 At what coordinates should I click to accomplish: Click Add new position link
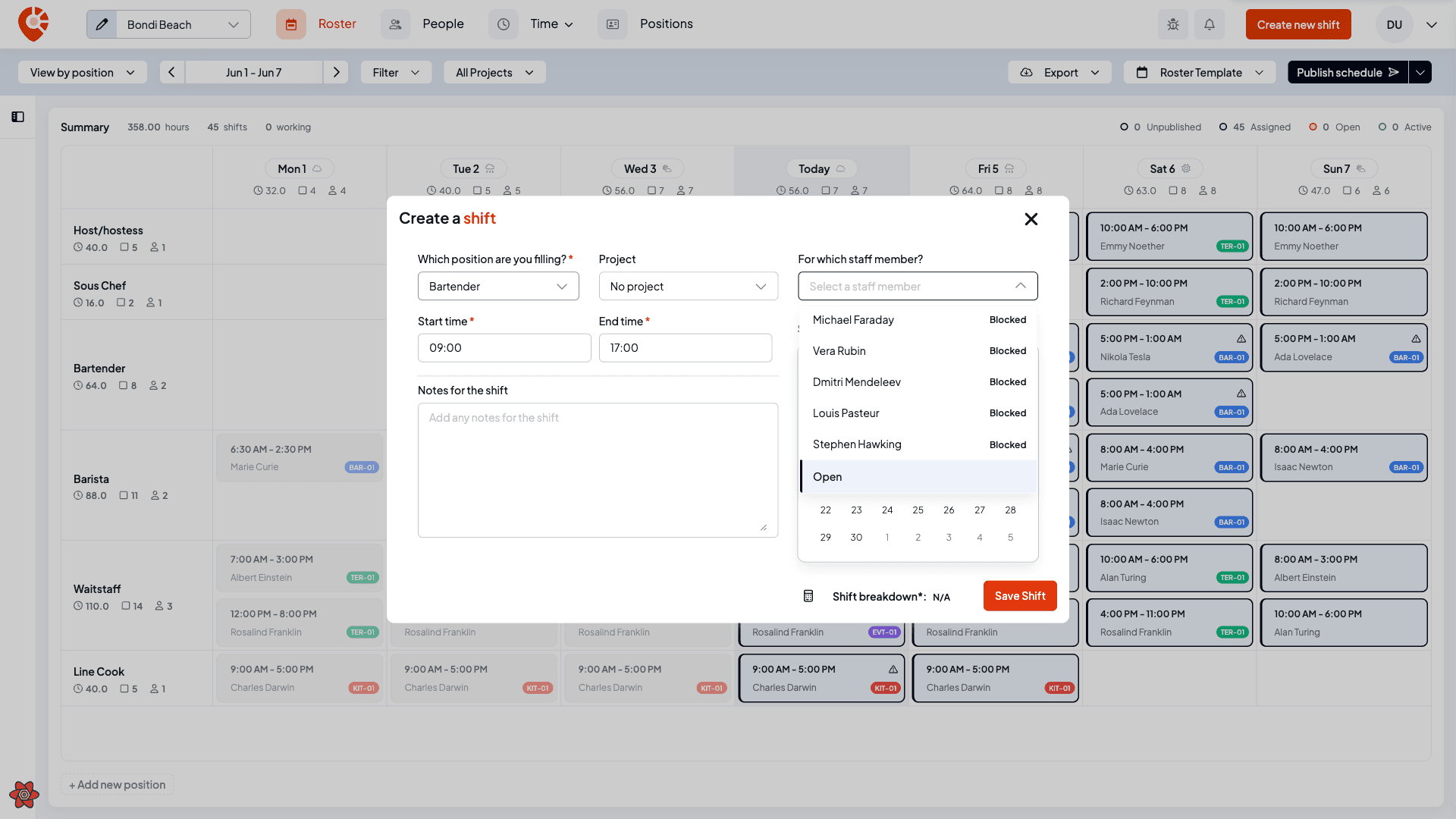click(x=118, y=785)
